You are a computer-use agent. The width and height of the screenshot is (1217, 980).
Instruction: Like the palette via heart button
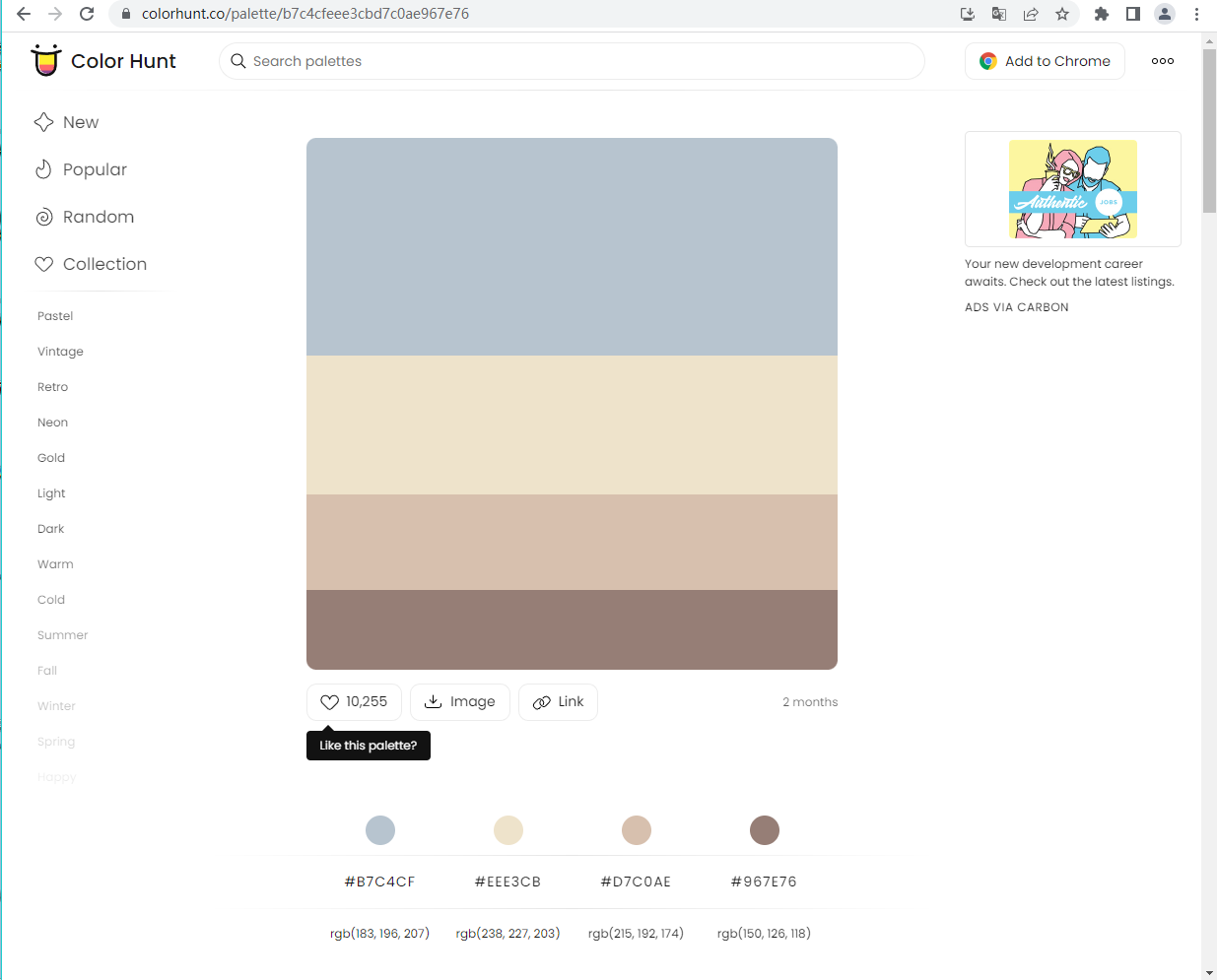pyautogui.click(x=354, y=702)
